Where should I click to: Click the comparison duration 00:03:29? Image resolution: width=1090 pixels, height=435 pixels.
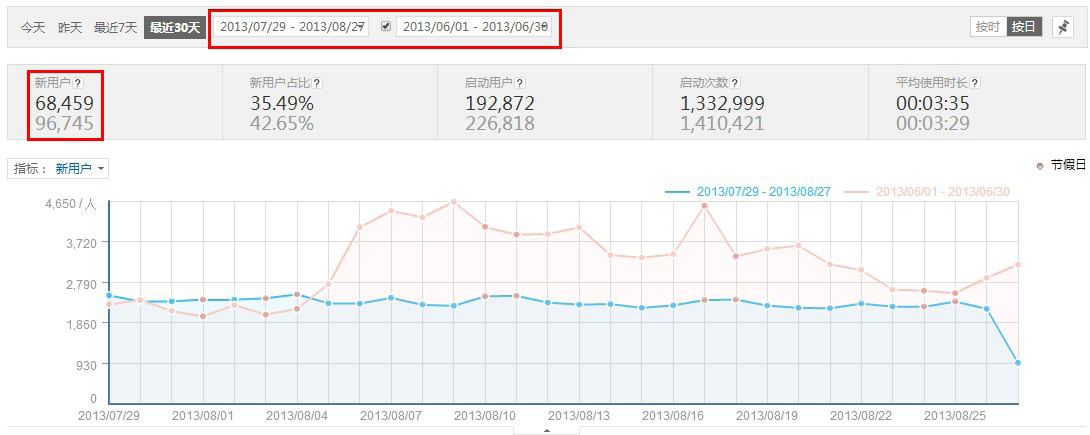click(x=932, y=124)
